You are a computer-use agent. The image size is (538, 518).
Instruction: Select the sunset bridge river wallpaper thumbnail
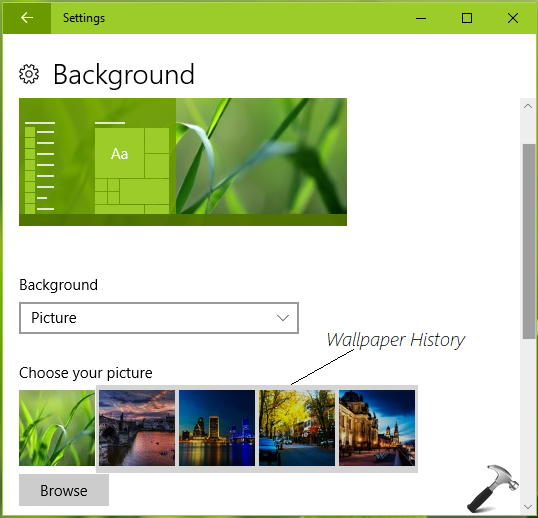click(137, 428)
